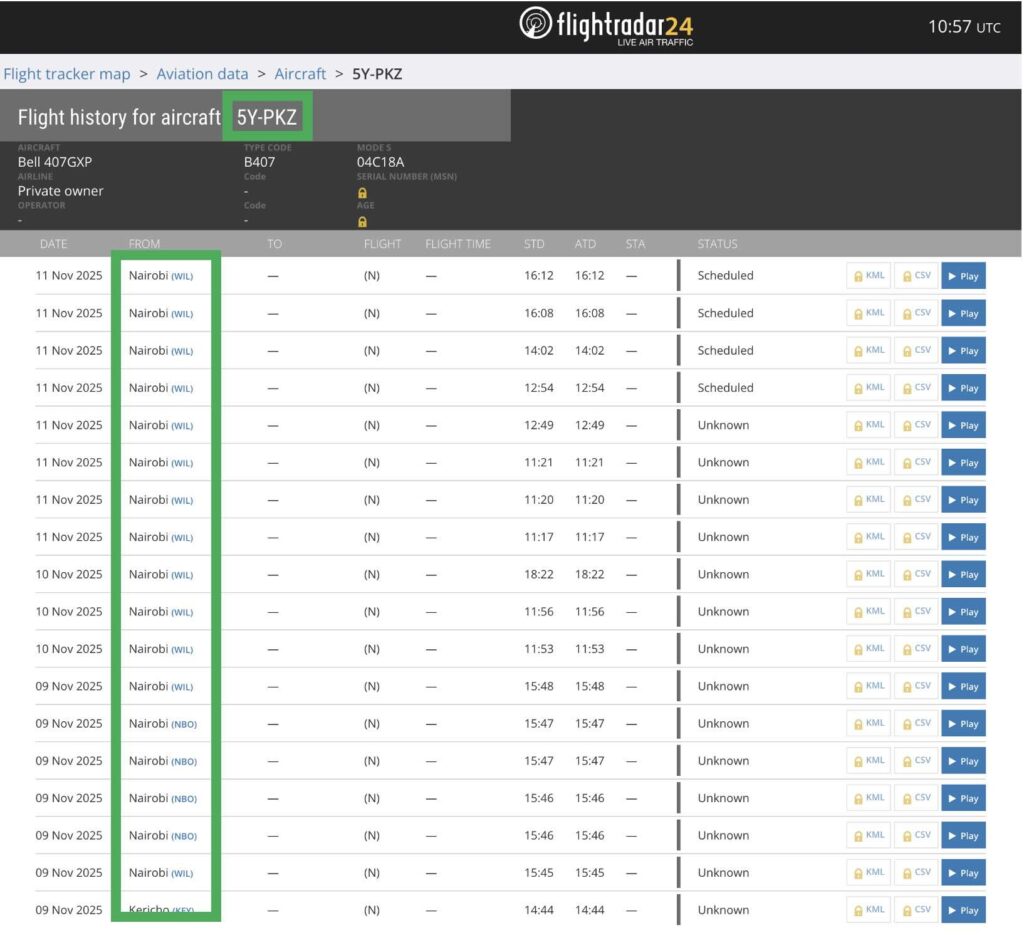Image resolution: width=1024 pixels, height=935 pixels.
Task: Open WIL airport link in 16:12 row
Action: click(182, 277)
